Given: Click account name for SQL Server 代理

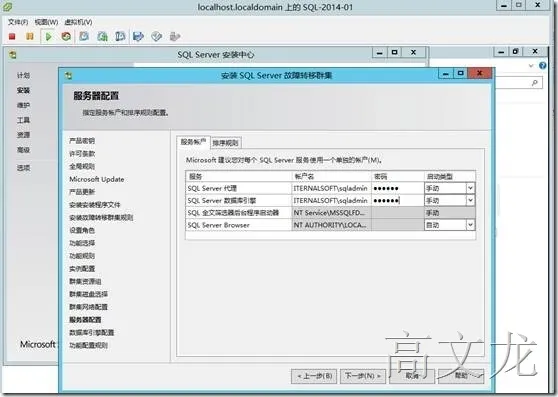Looking at the screenshot, I should [x=331, y=188].
